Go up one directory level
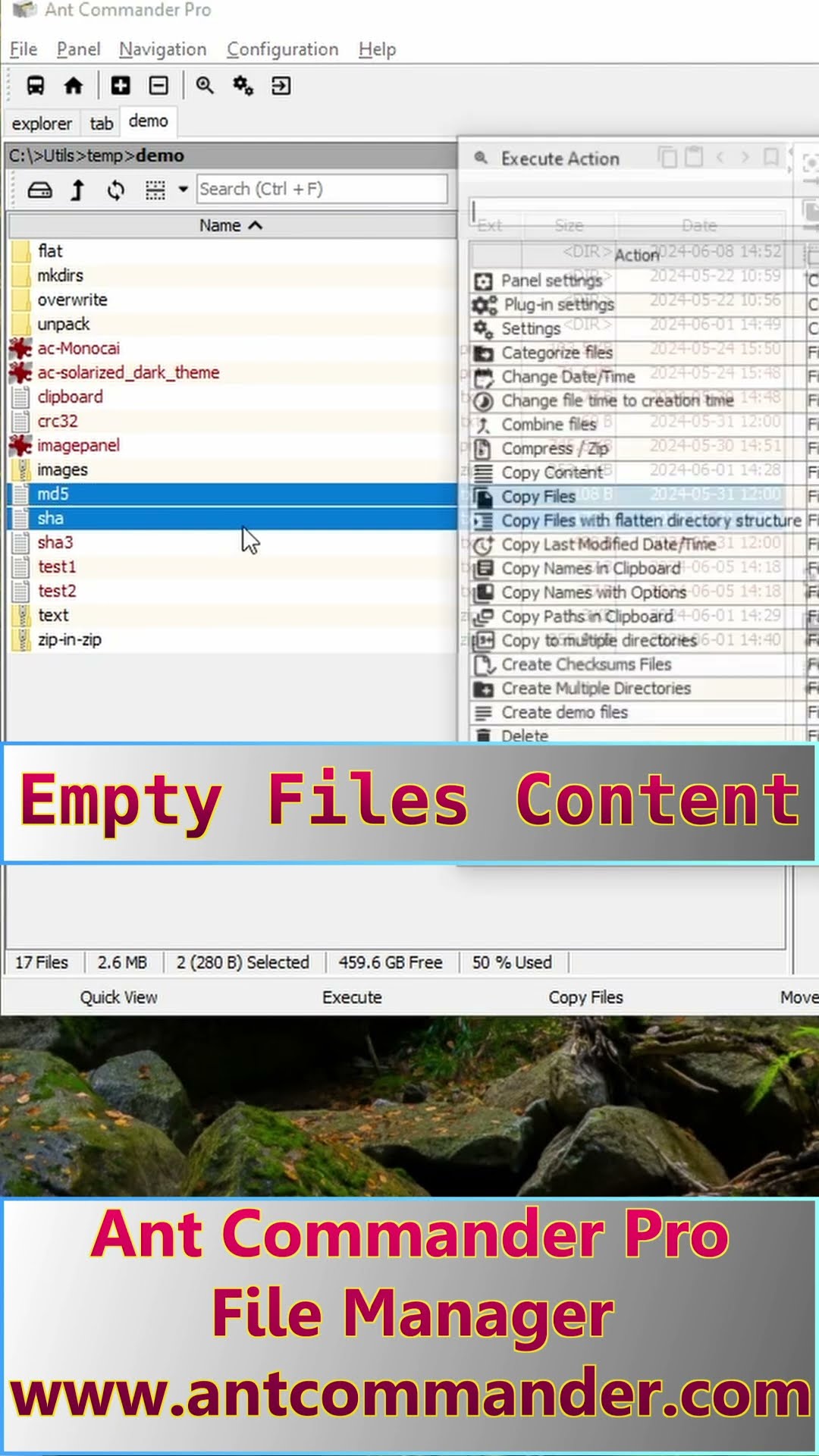The height and width of the screenshot is (1456, 819). 77,190
